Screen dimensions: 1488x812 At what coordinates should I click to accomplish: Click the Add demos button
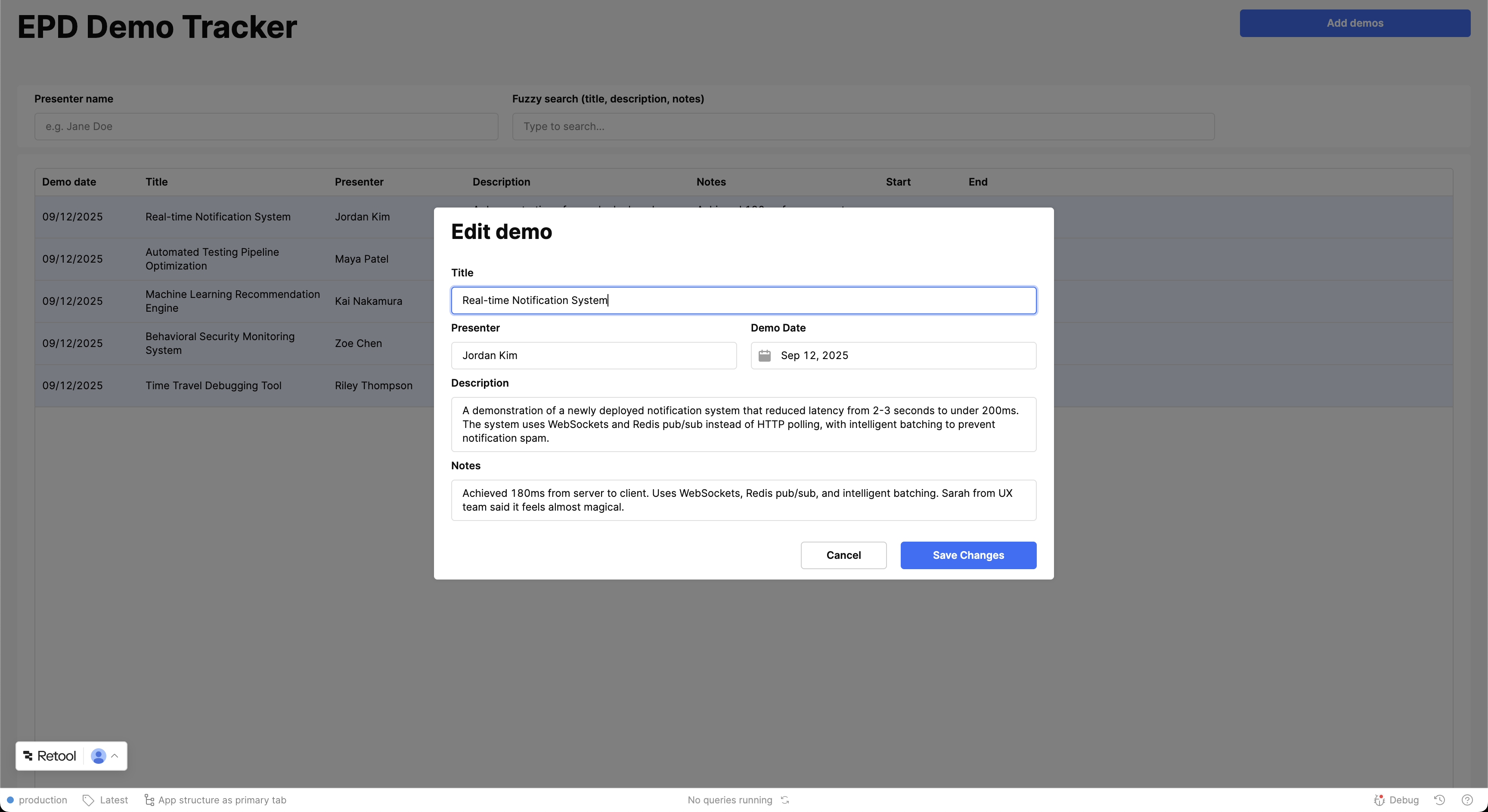(1354, 23)
